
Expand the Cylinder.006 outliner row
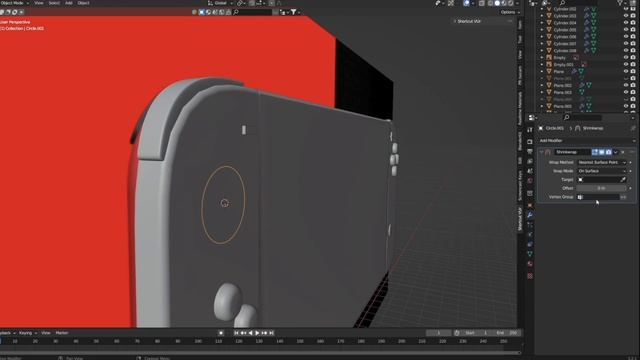542,37
